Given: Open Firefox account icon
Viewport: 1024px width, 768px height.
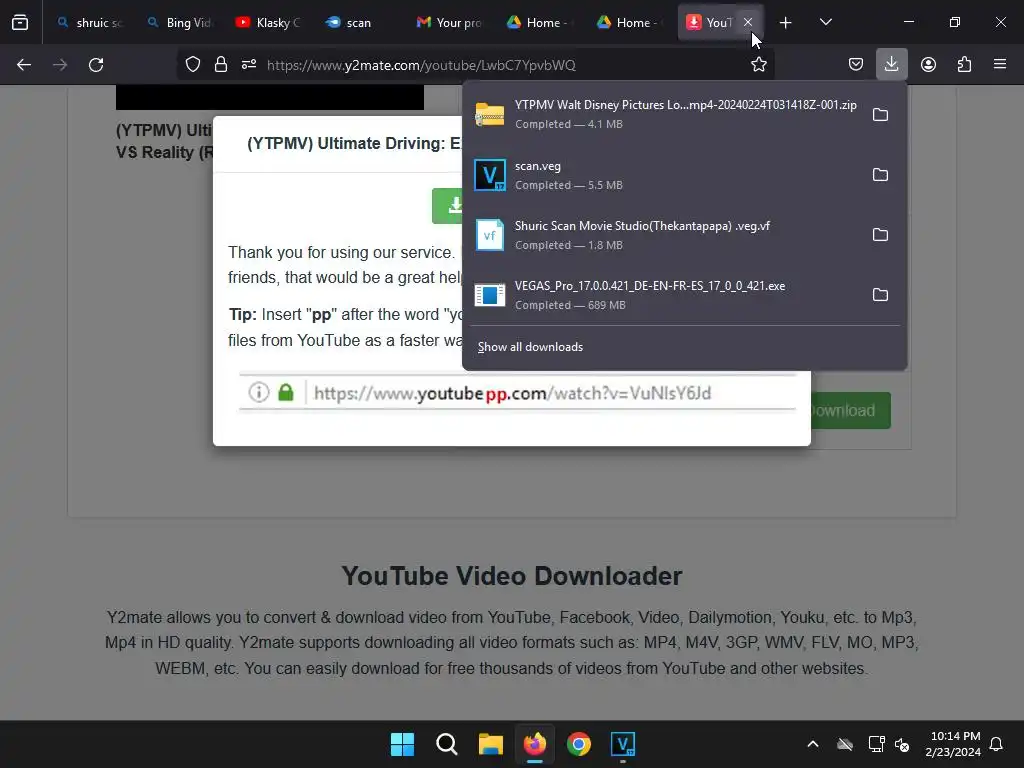Looking at the screenshot, I should (928, 65).
